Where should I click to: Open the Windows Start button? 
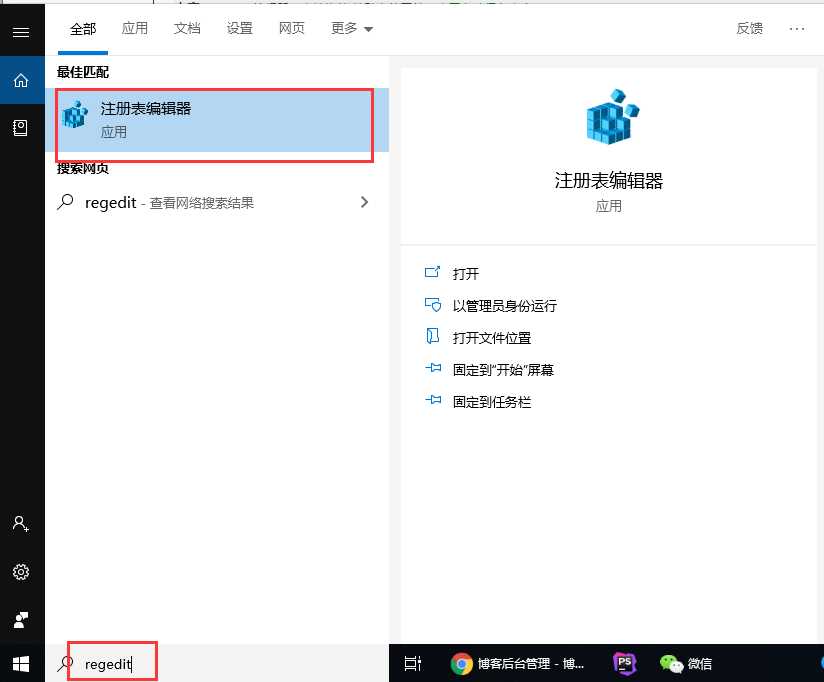pos(21,664)
